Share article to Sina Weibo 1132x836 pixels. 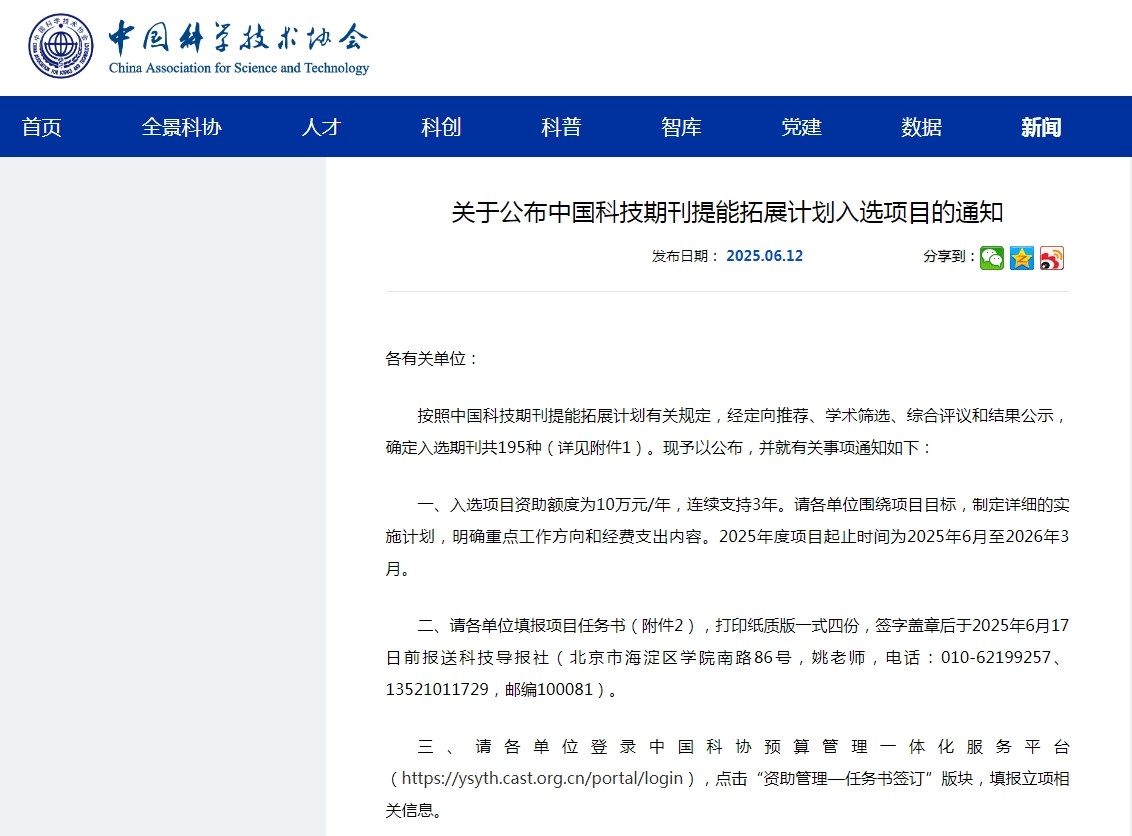point(1052,258)
